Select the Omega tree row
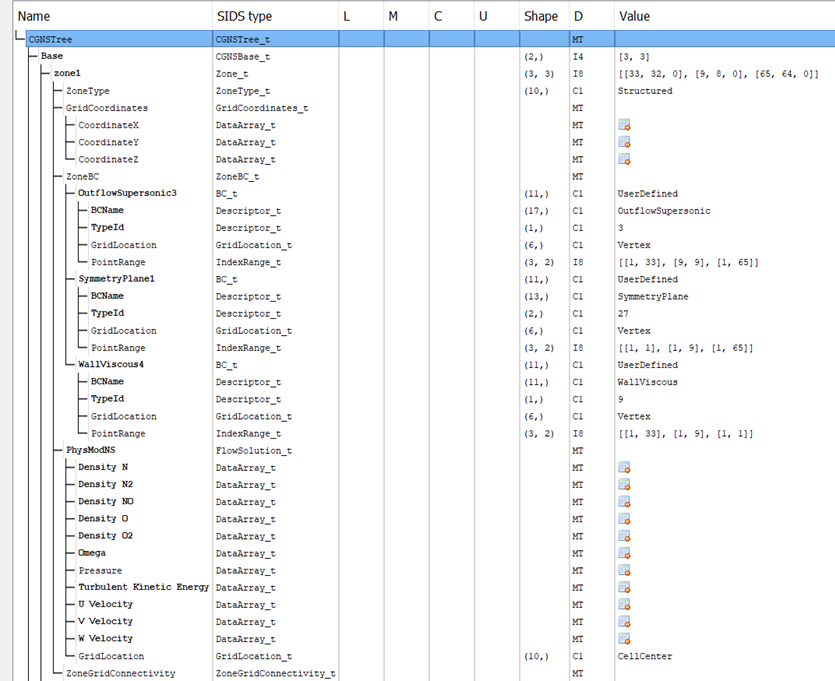 pyautogui.click(x=92, y=553)
